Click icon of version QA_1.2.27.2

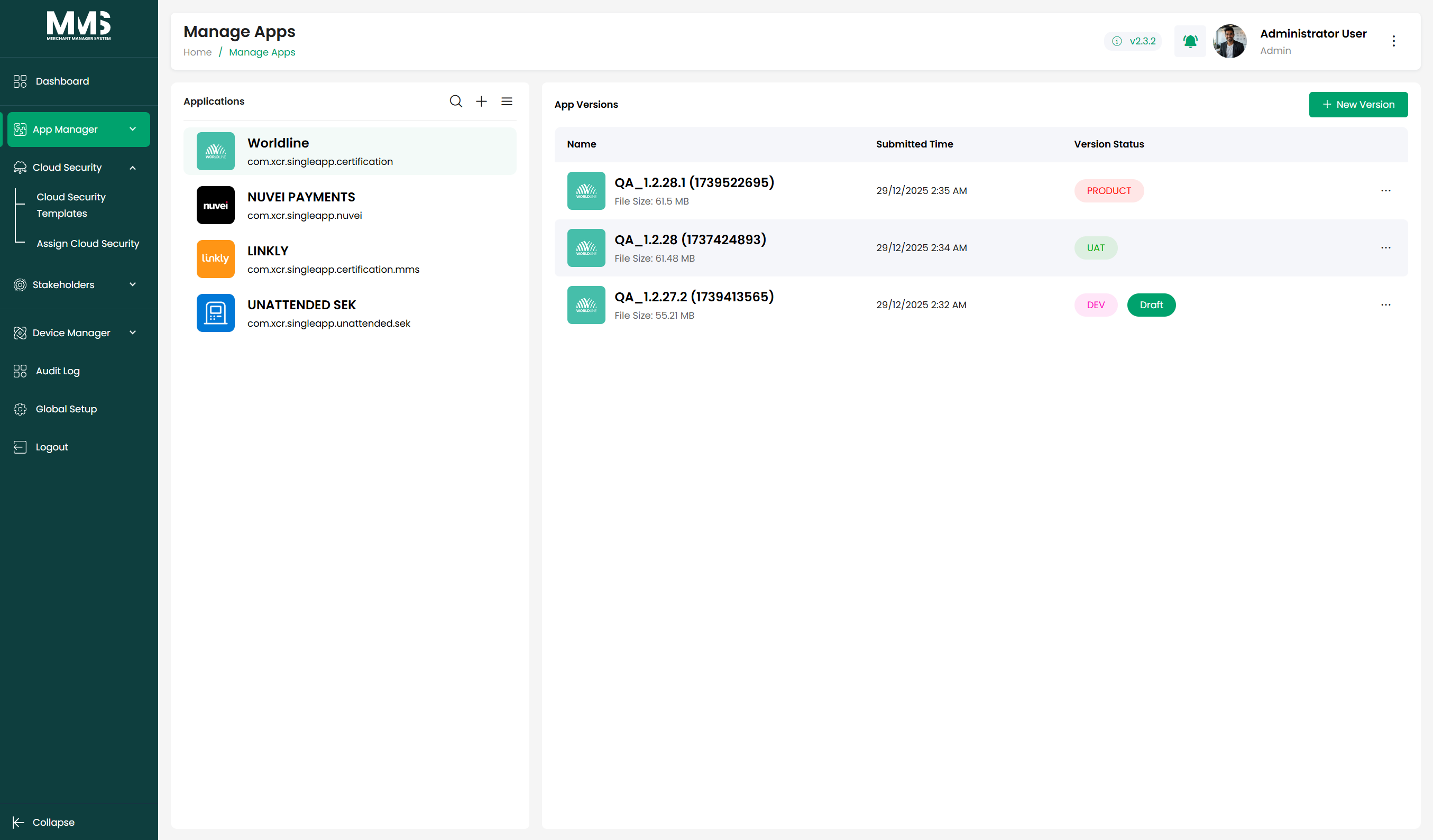[586, 305]
